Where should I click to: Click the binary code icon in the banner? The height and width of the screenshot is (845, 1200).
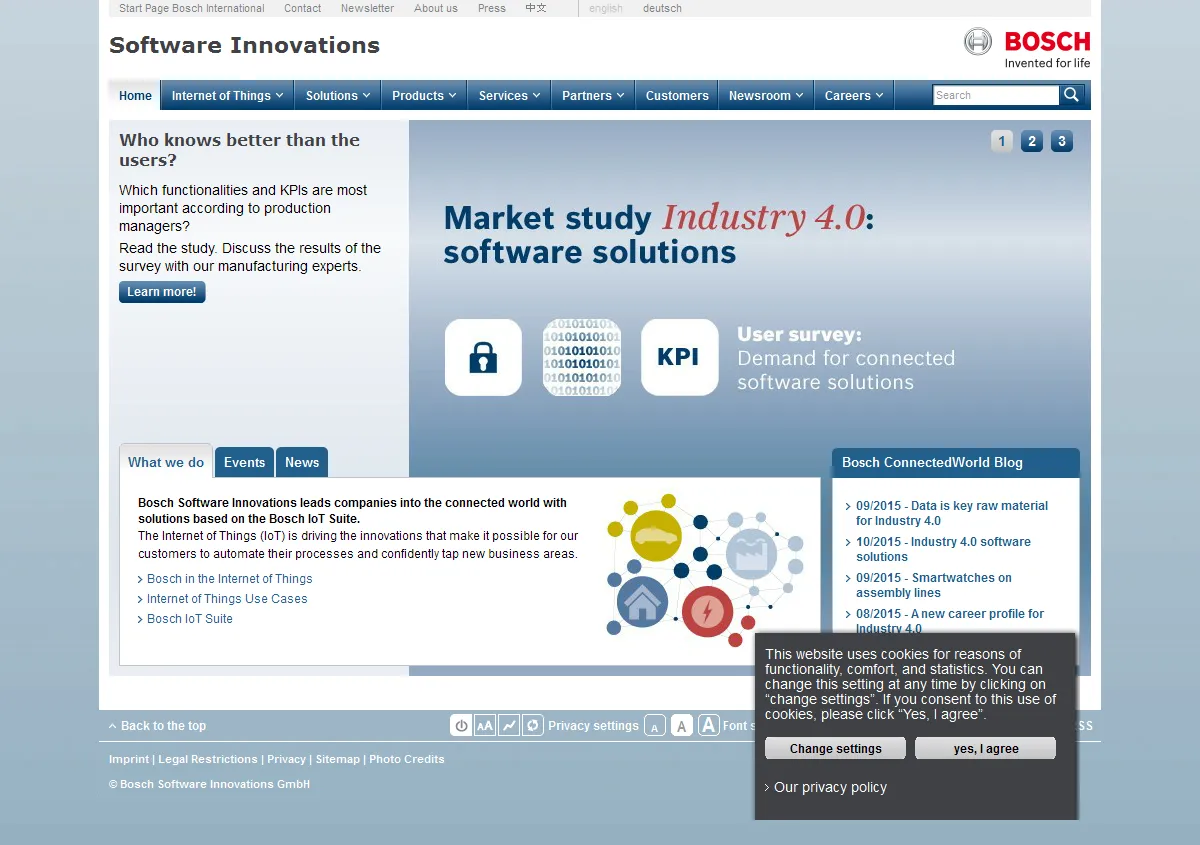coord(581,357)
